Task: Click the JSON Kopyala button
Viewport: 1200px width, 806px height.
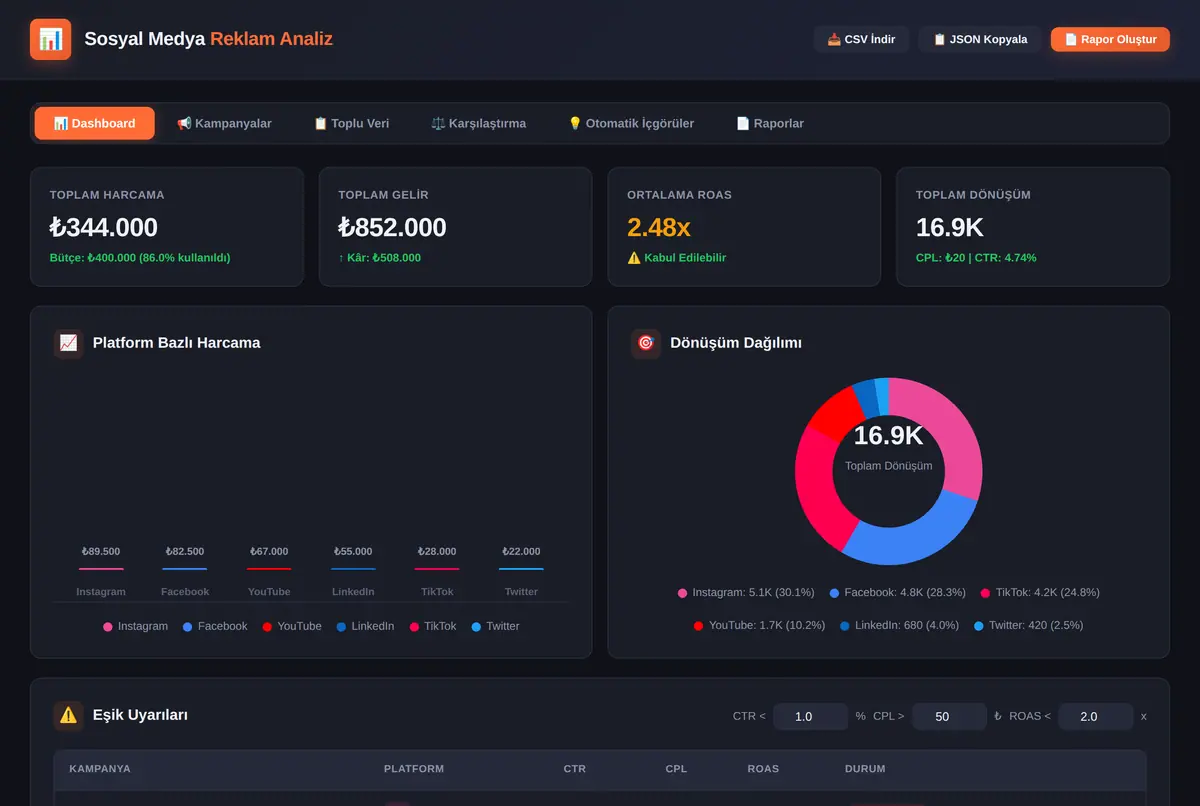Action: 980,39
